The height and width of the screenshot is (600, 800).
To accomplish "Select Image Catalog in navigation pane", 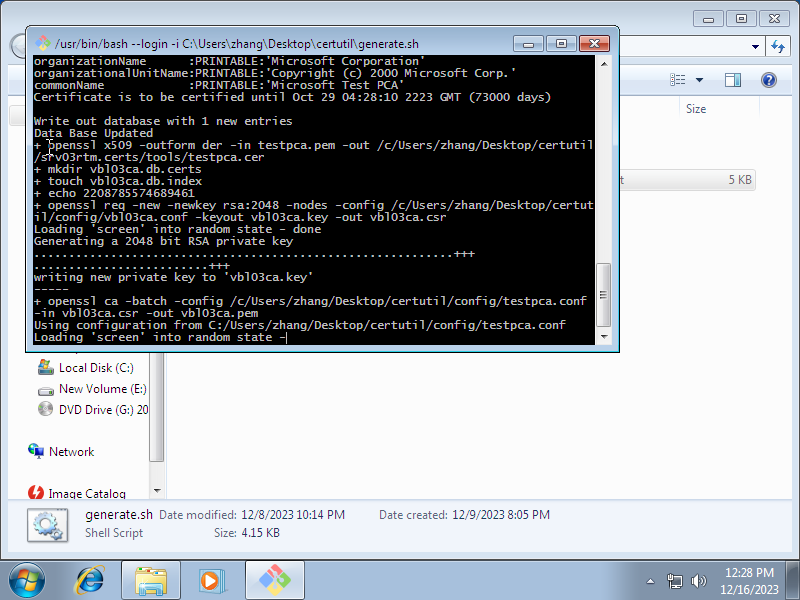I will [87, 493].
